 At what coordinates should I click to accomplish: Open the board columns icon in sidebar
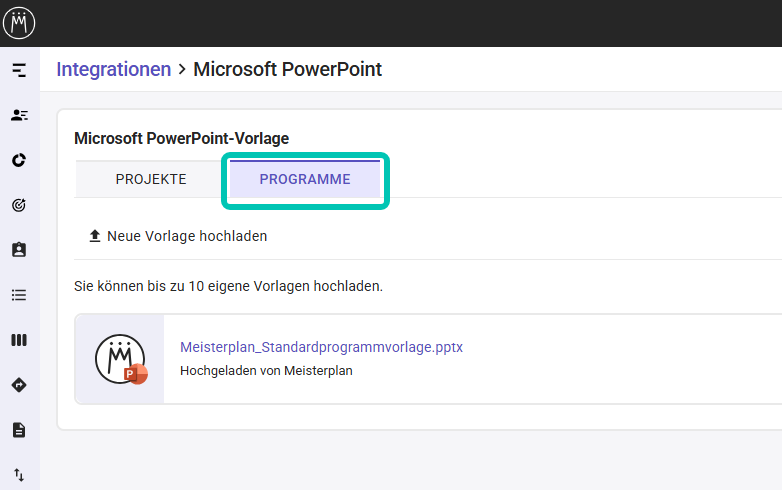pos(19,340)
